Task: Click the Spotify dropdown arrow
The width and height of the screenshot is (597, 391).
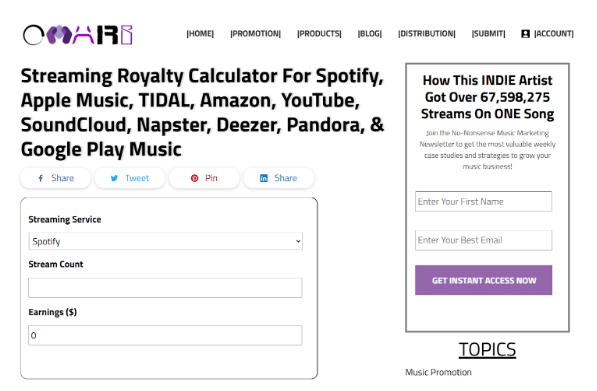Action: tap(298, 241)
